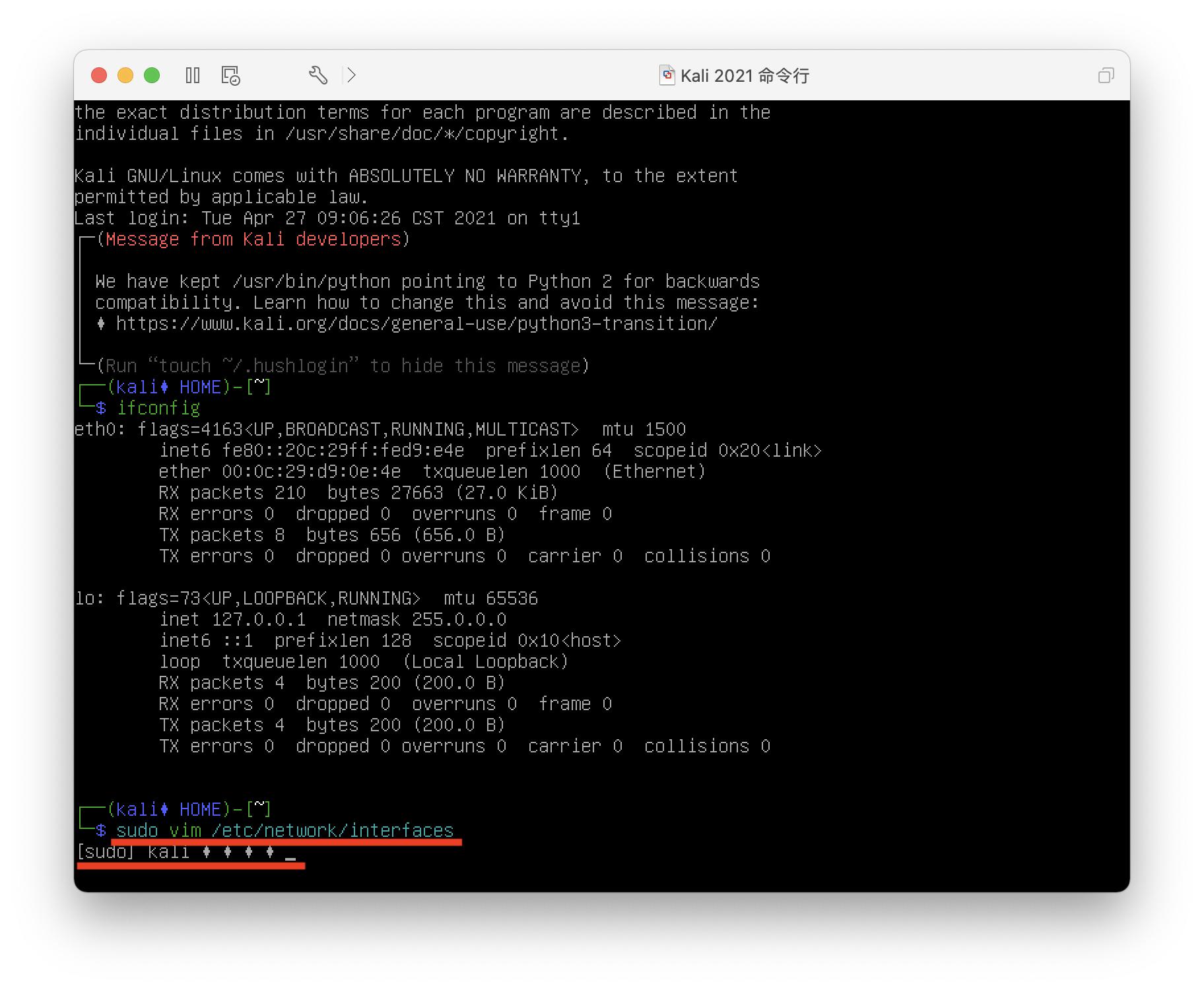The height and width of the screenshot is (990, 1204).
Task: Click the 'eth0: flags=4163' line
Action: point(380,429)
